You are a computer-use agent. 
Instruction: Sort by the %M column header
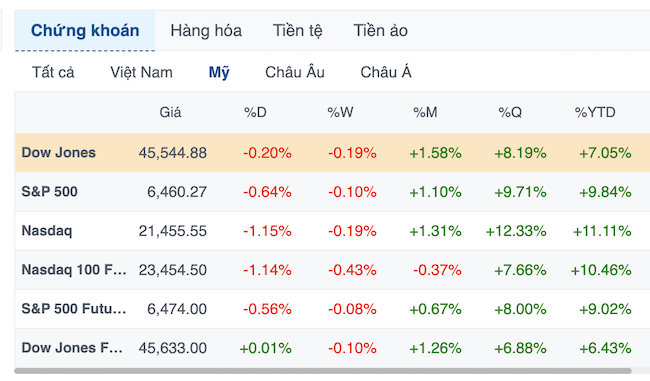click(x=425, y=112)
